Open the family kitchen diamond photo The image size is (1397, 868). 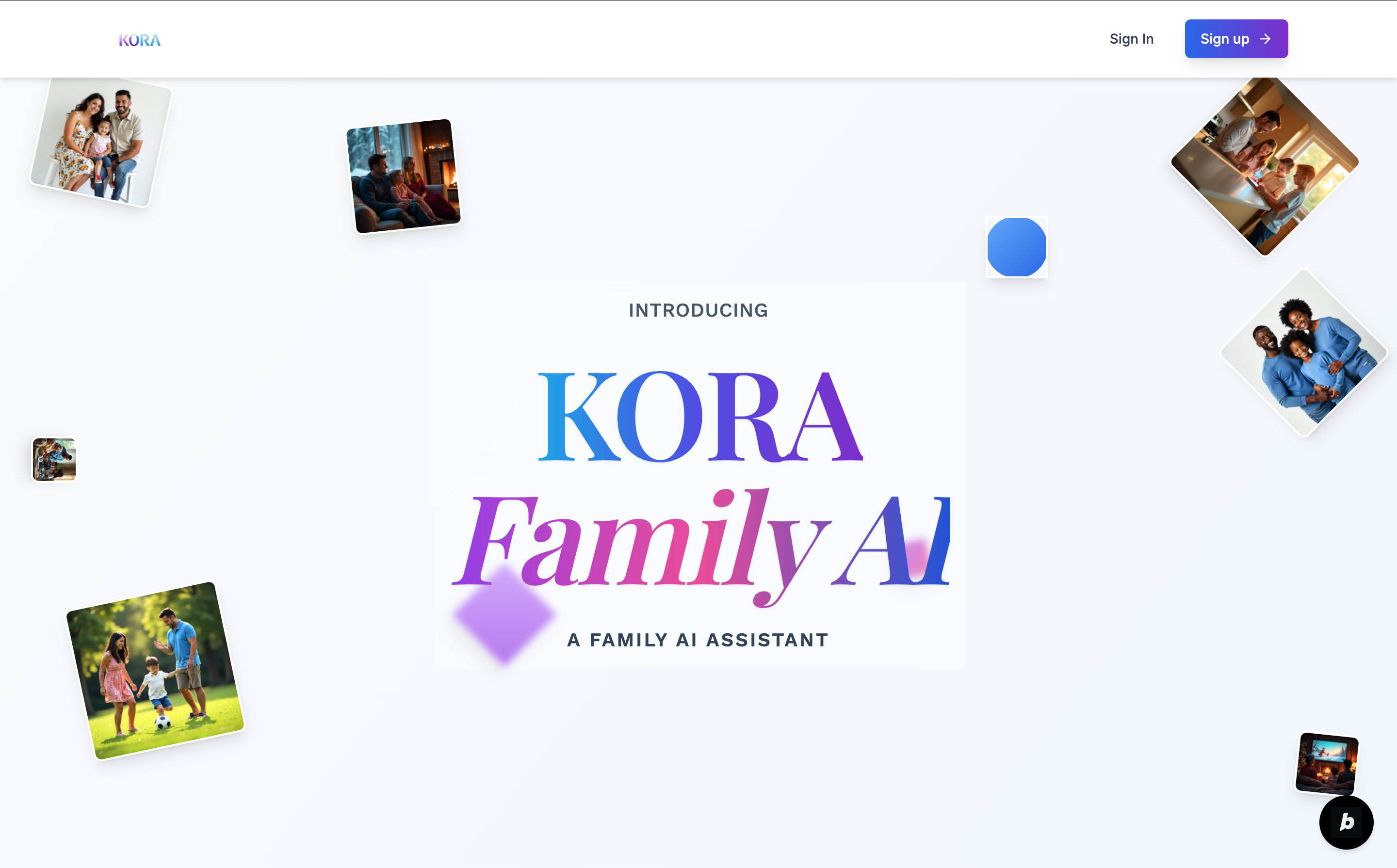click(1265, 166)
